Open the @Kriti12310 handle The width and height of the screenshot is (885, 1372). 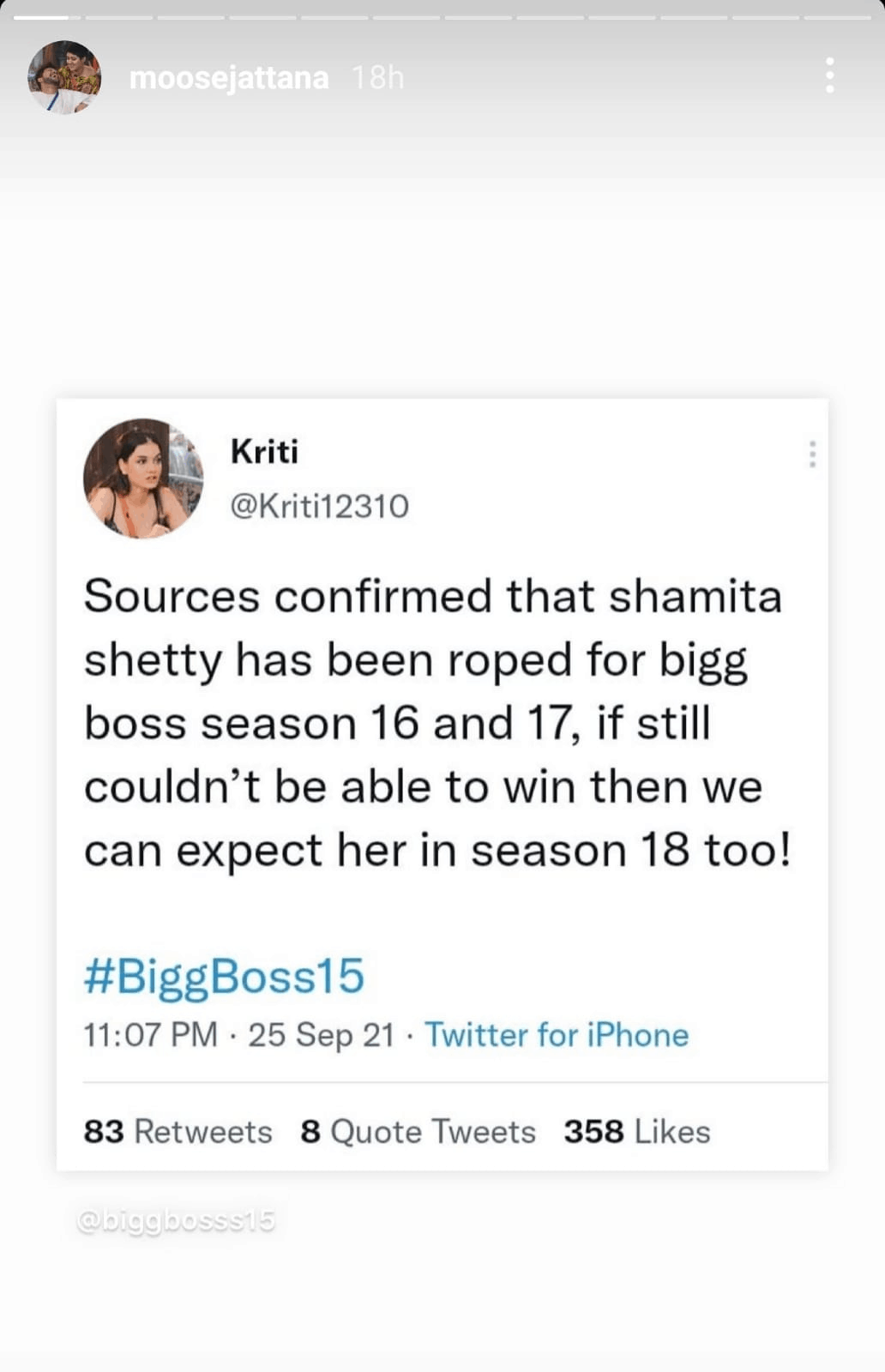tap(319, 506)
